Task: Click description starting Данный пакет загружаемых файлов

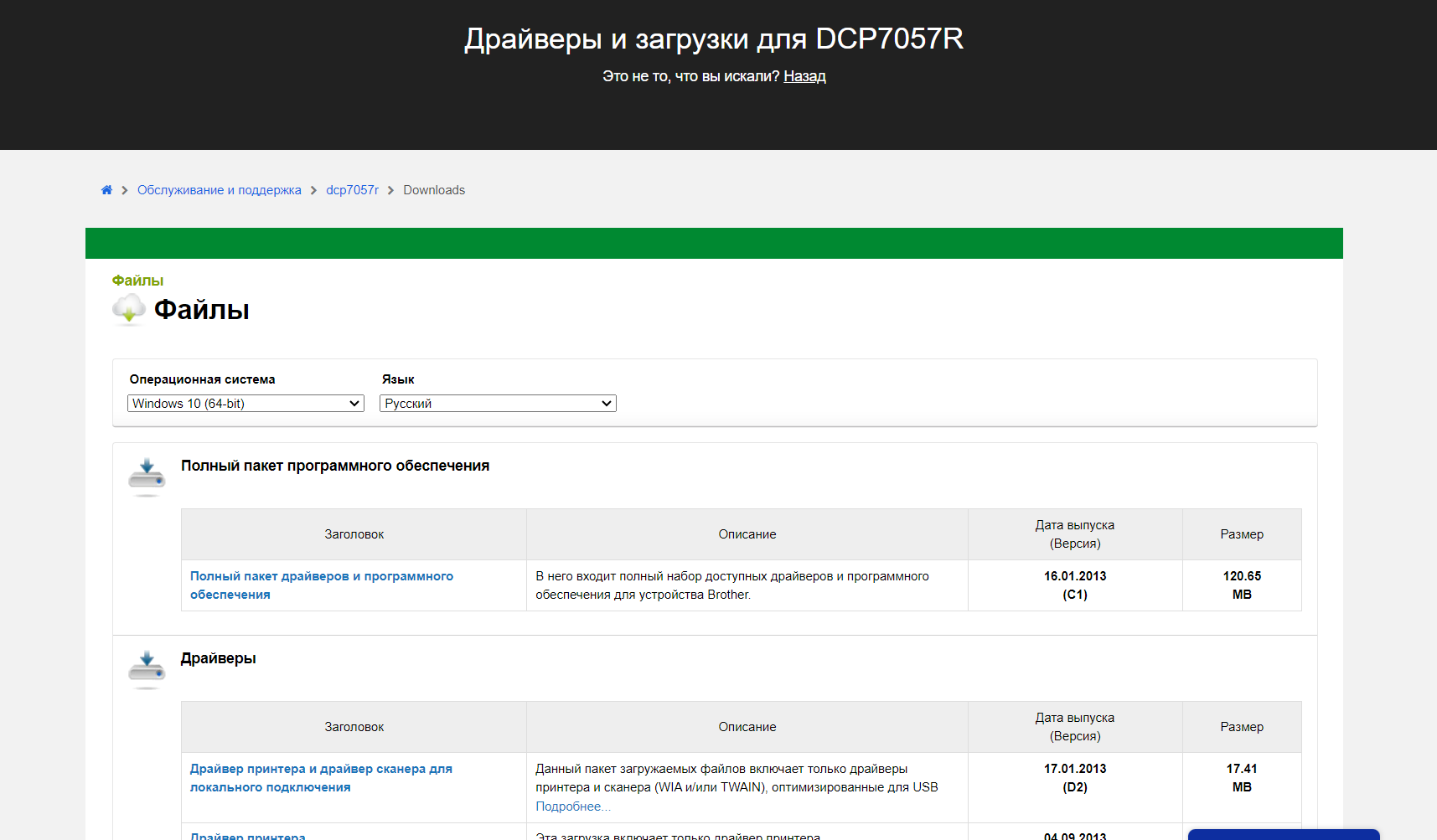Action: click(737, 778)
